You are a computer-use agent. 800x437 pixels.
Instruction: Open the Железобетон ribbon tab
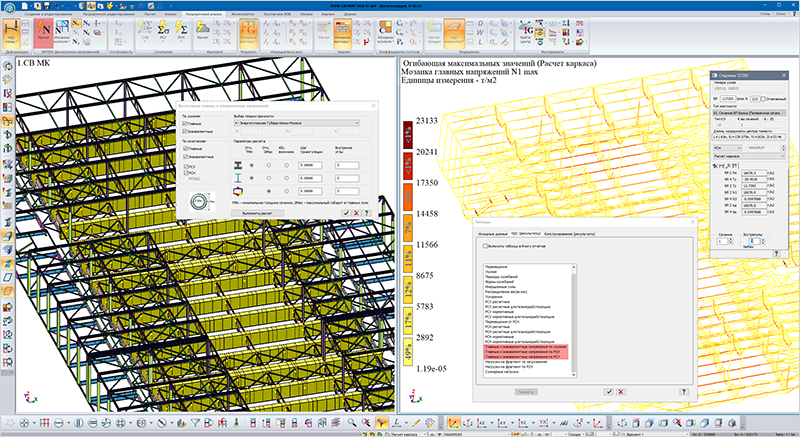[x=242, y=14]
